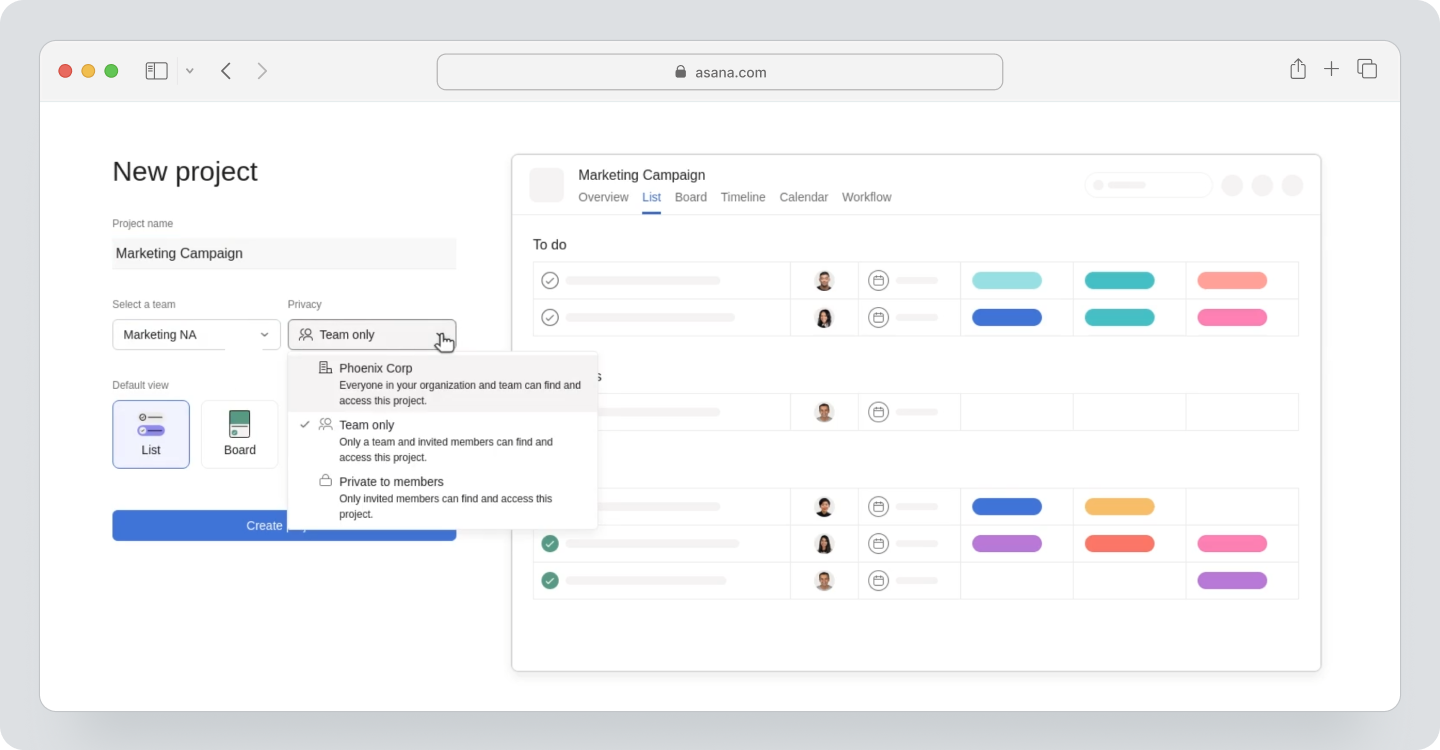
Task: Click the Share icon in the browser toolbar
Action: coord(1297,70)
